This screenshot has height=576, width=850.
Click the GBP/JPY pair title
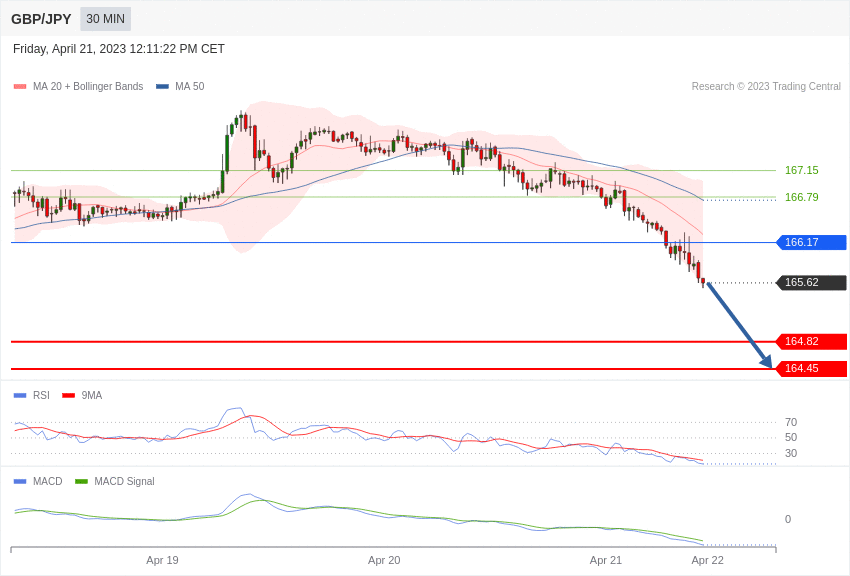click(x=41, y=19)
